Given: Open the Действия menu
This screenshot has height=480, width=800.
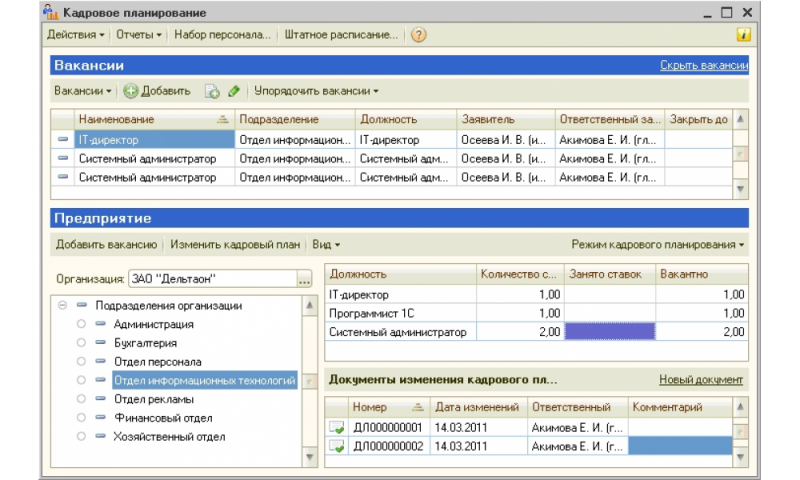Looking at the screenshot, I should point(75,35).
